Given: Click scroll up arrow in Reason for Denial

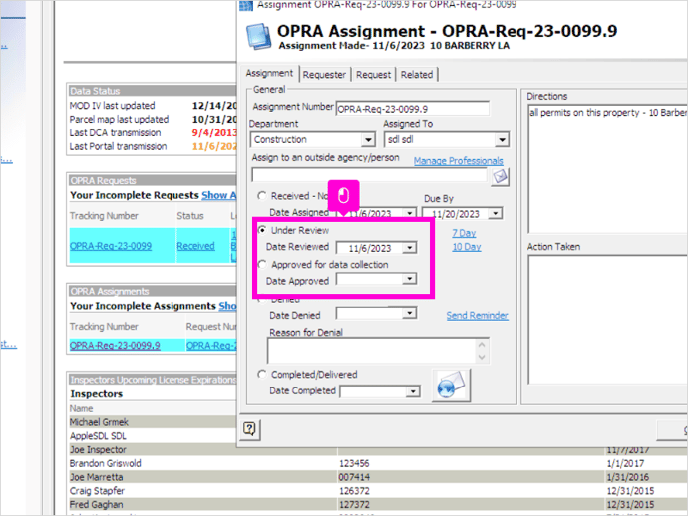Looking at the screenshot, I should (x=482, y=344).
